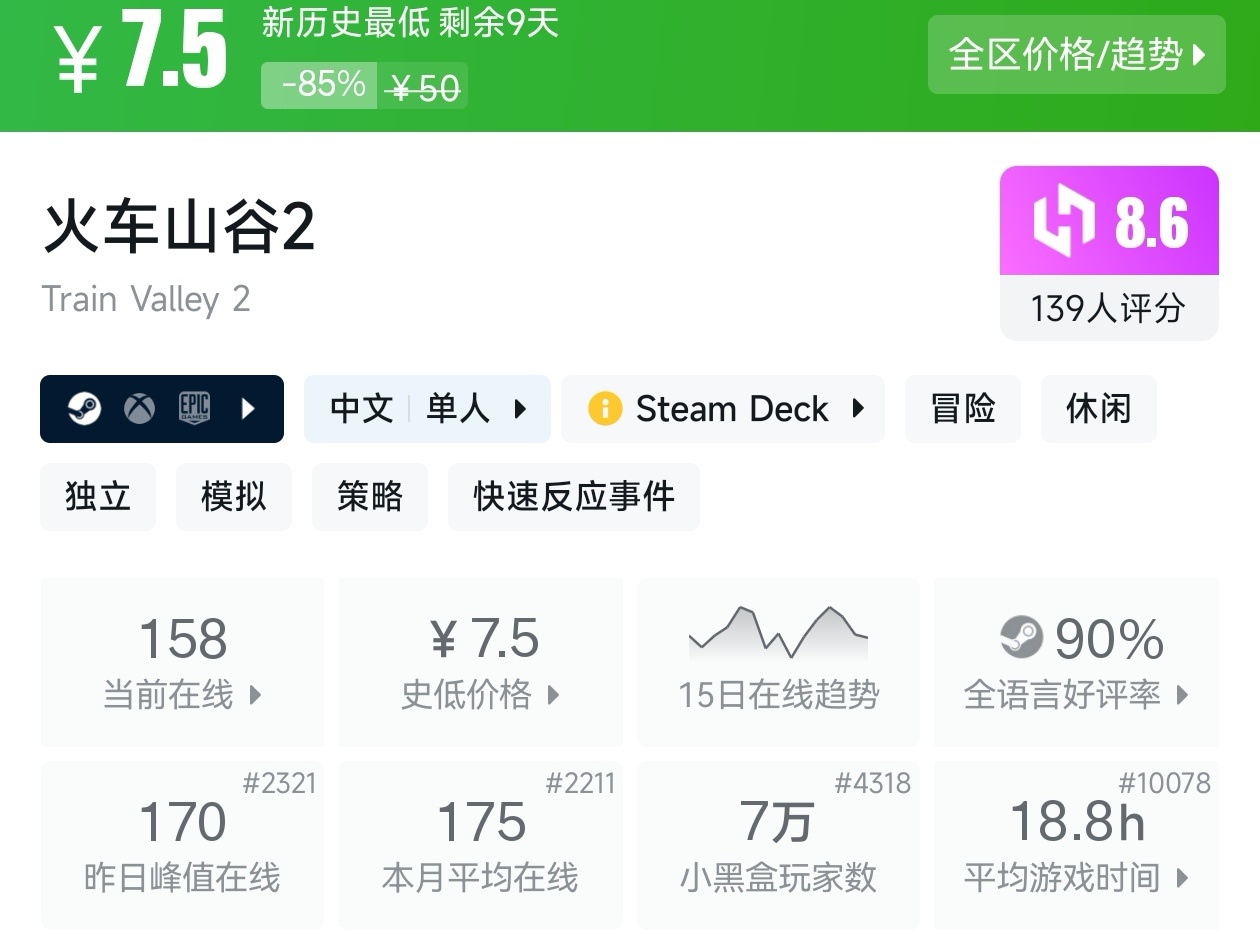The image size is (1260, 934).
Task: Expand the 中文 单人 language details
Action: point(427,408)
